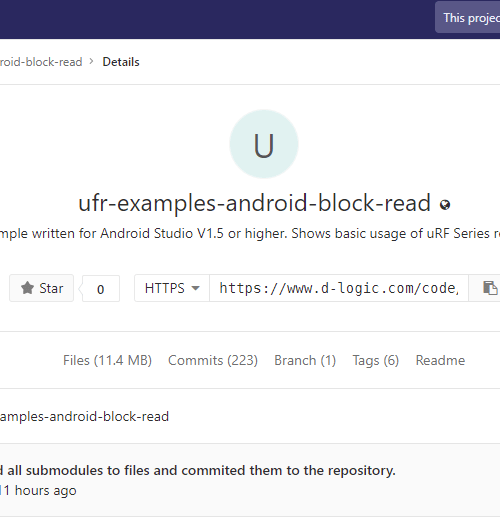Select the Details breadcrumb item
500x519 pixels.
pyautogui.click(x=121, y=62)
